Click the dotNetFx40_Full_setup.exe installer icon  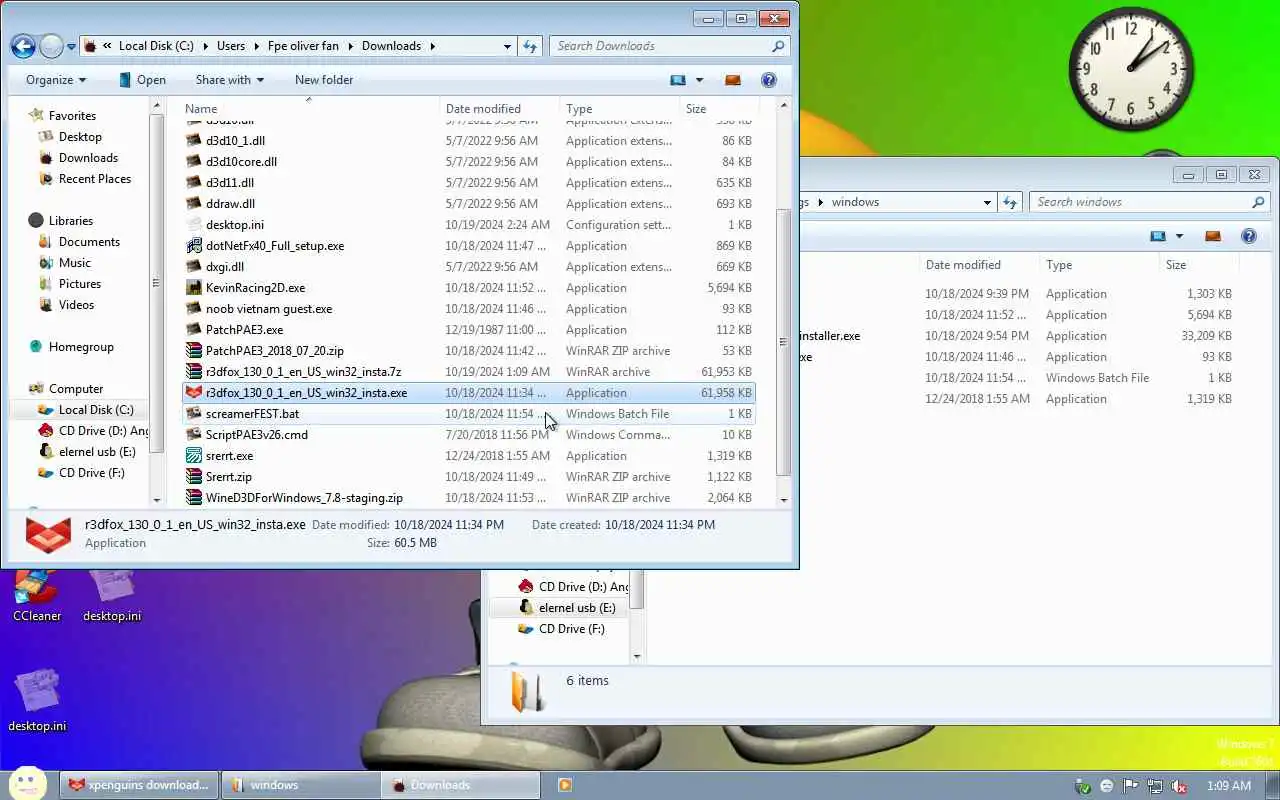[194, 246]
